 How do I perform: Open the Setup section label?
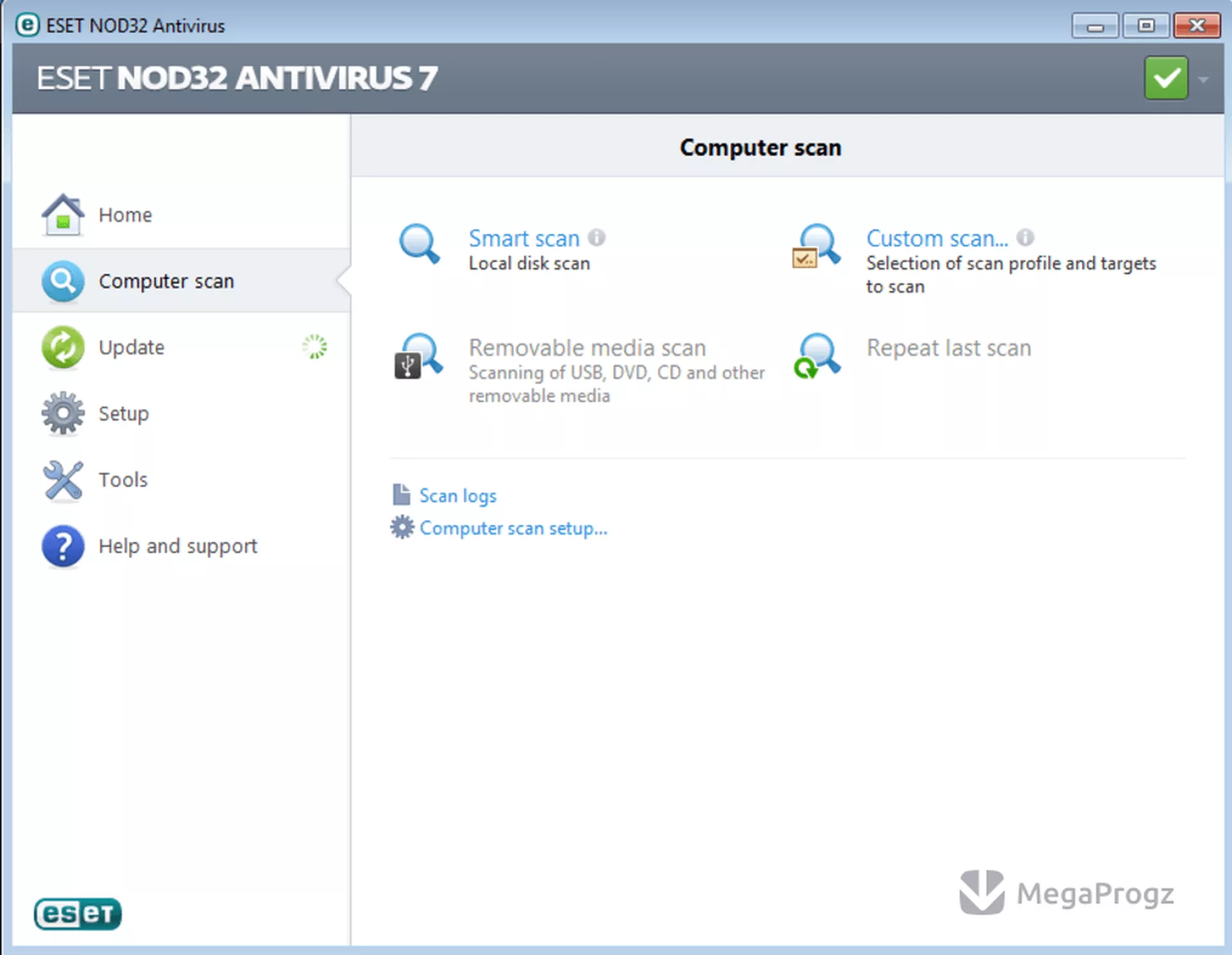[124, 414]
